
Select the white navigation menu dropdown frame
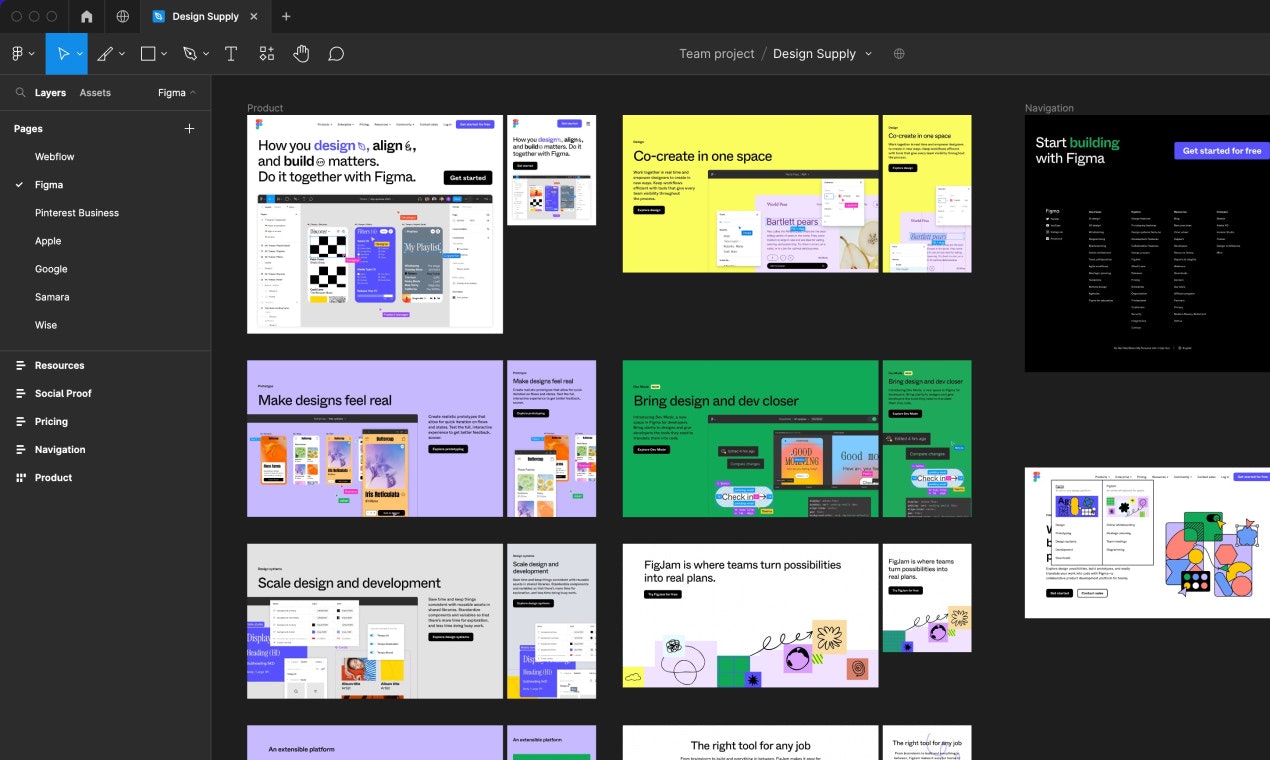tap(1147, 542)
